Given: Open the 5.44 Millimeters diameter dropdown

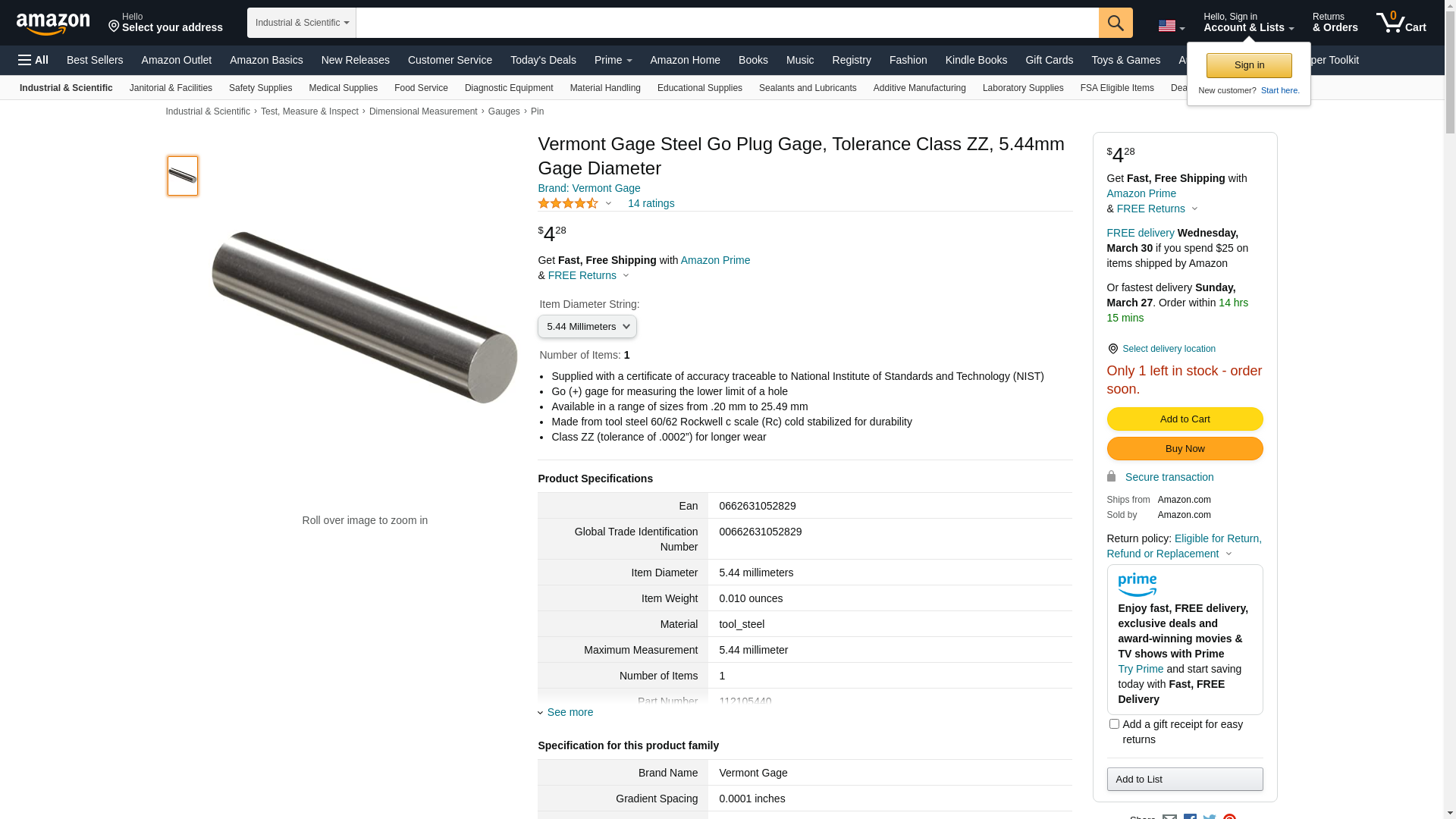Looking at the screenshot, I should pyautogui.click(x=587, y=327).
